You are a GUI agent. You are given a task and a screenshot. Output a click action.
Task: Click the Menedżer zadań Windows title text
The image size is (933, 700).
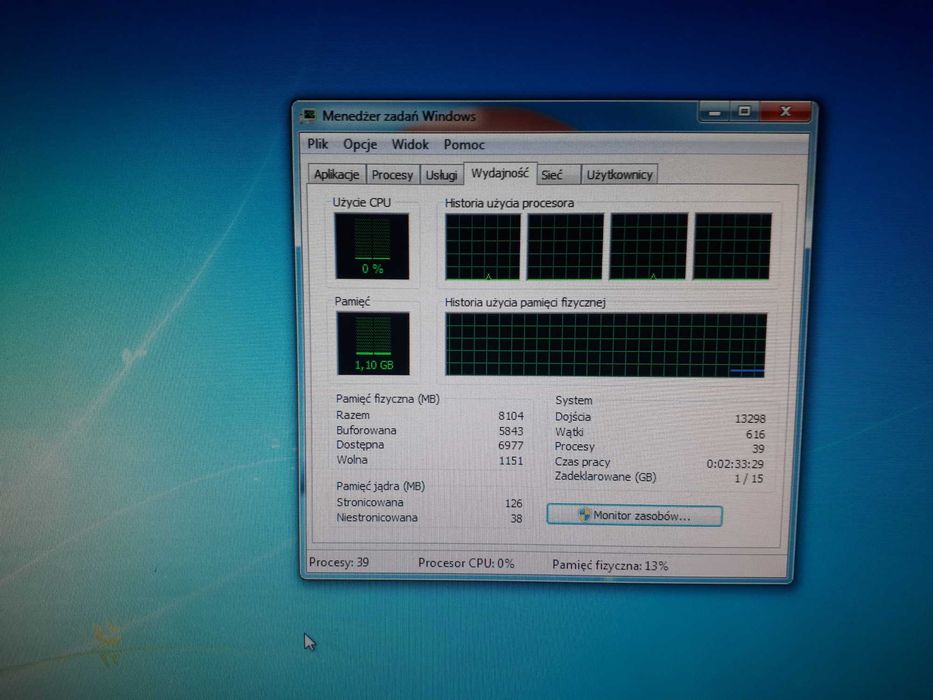[x=399, y=116]
